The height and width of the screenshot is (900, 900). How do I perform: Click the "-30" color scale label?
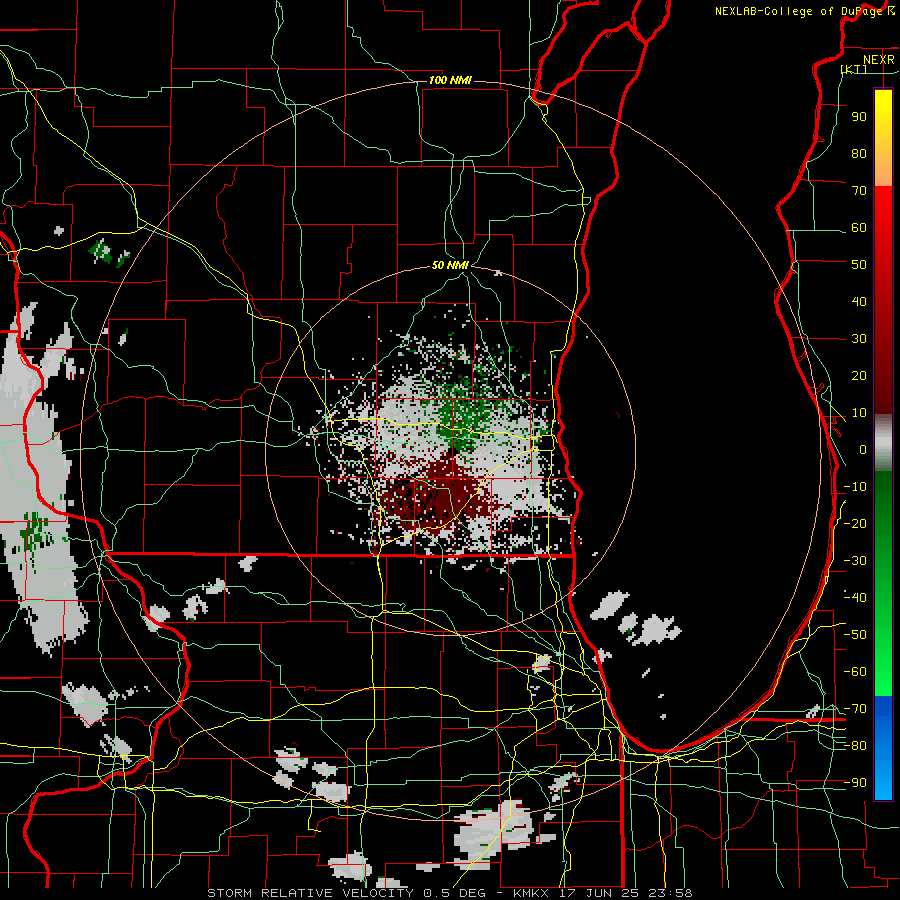(x=855, y=561)
